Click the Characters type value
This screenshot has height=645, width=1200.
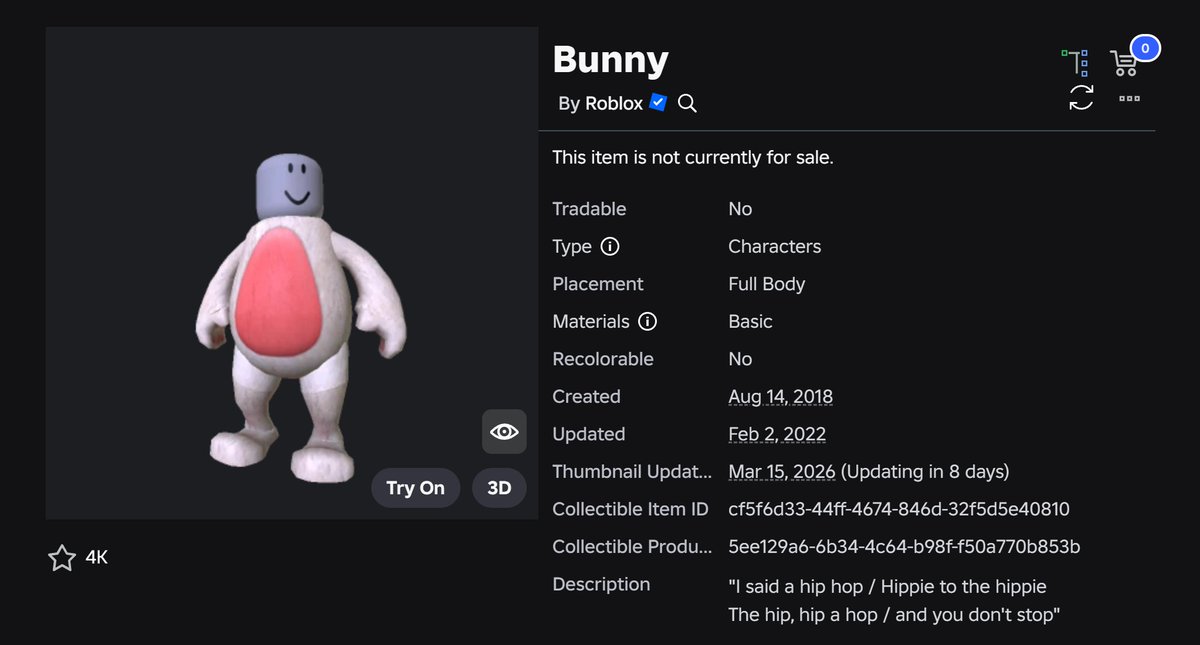pyautogui.click(x=775, y=246)
